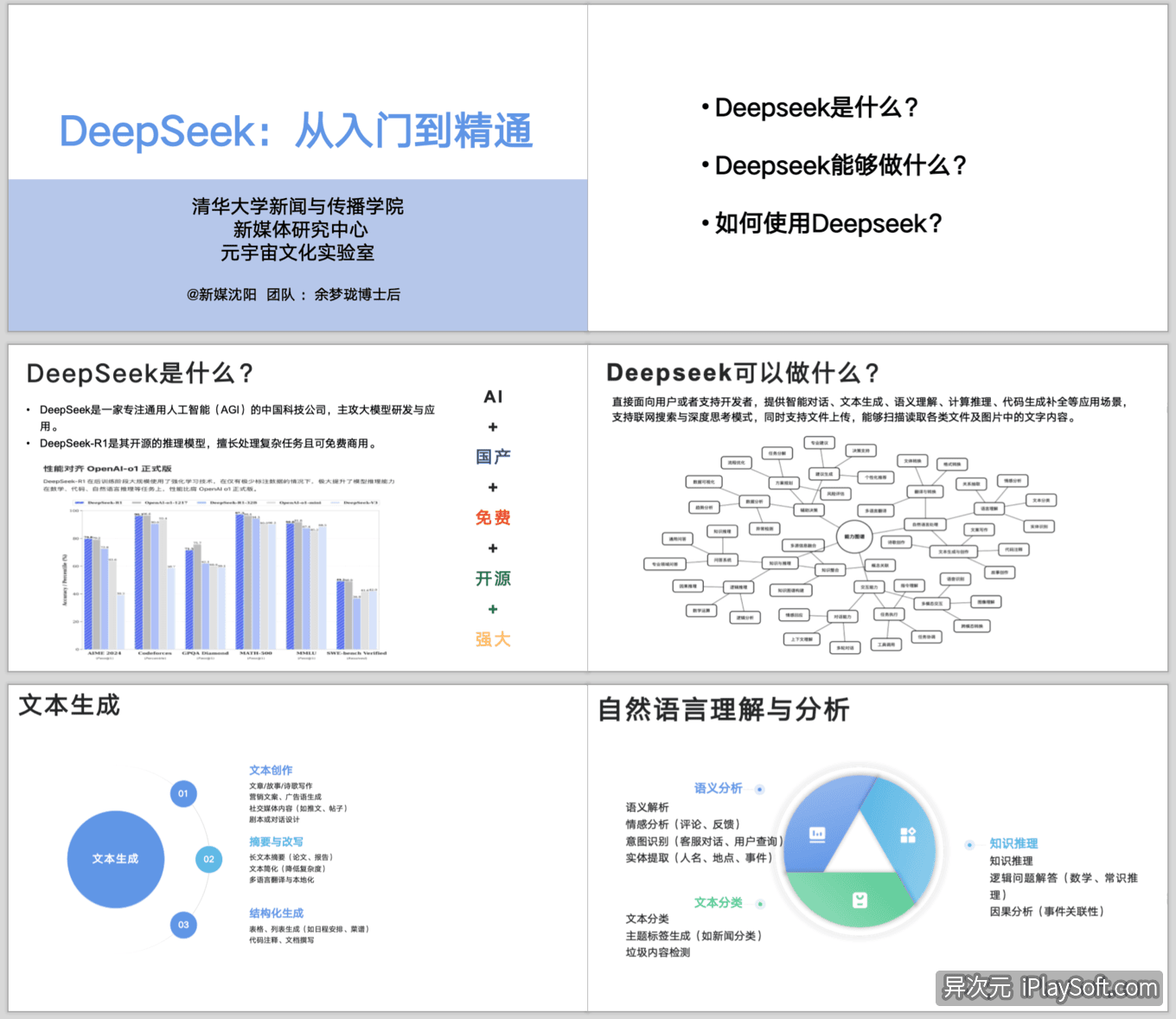Screen dimensions: 1176x1019
Task: Click the numbered circle 01
Action: [182, 792]
